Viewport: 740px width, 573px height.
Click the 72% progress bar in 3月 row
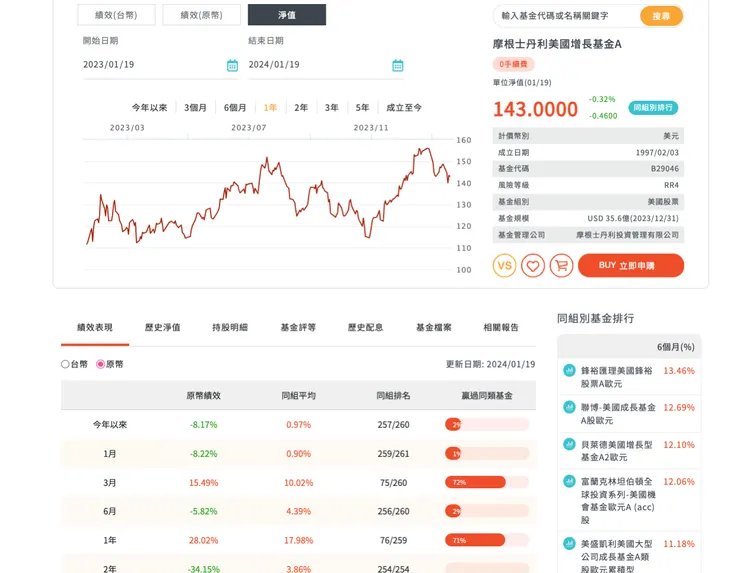(487, 482)
